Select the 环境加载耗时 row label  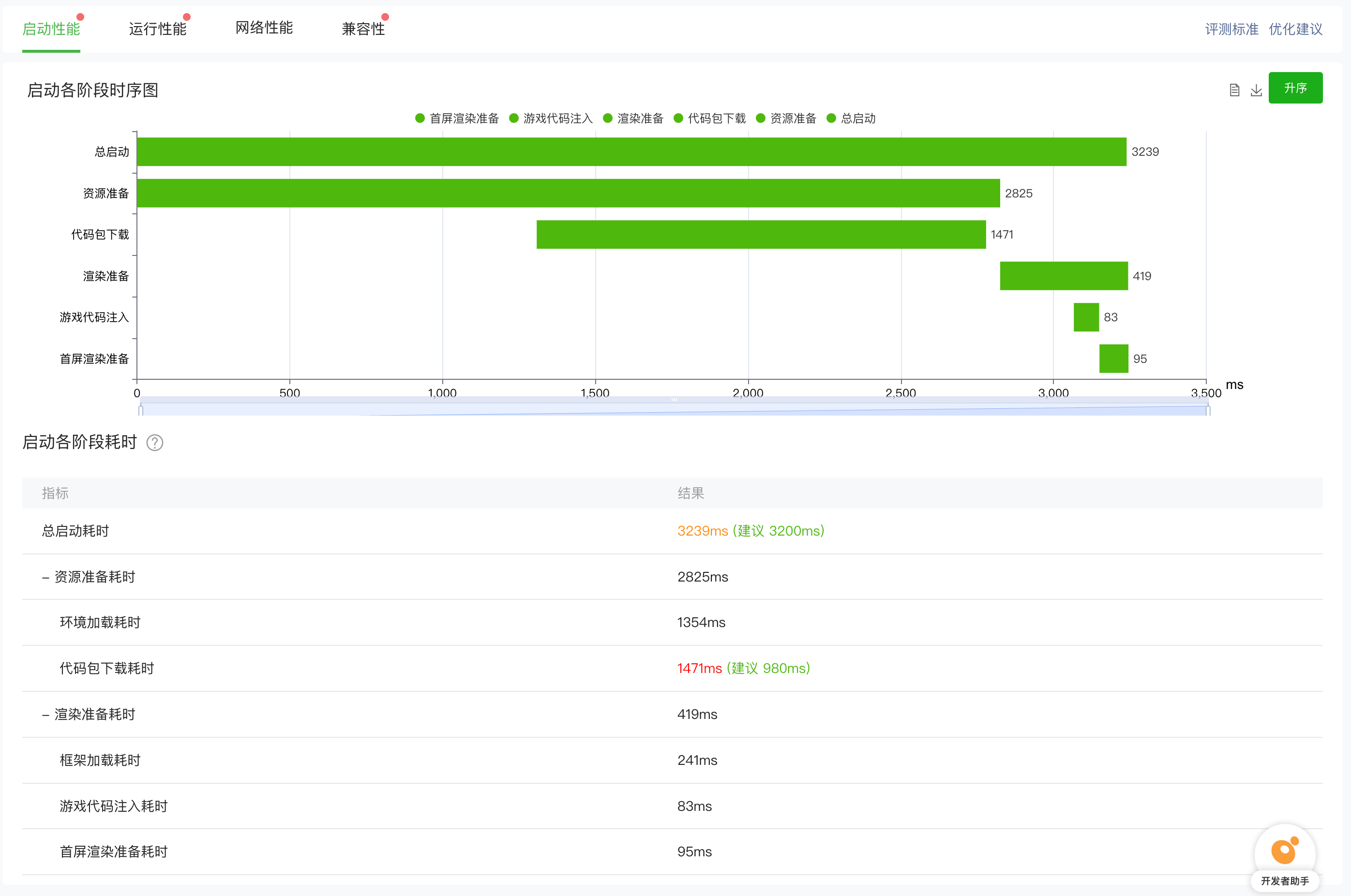pyautogui.click(x=100, y=623)
